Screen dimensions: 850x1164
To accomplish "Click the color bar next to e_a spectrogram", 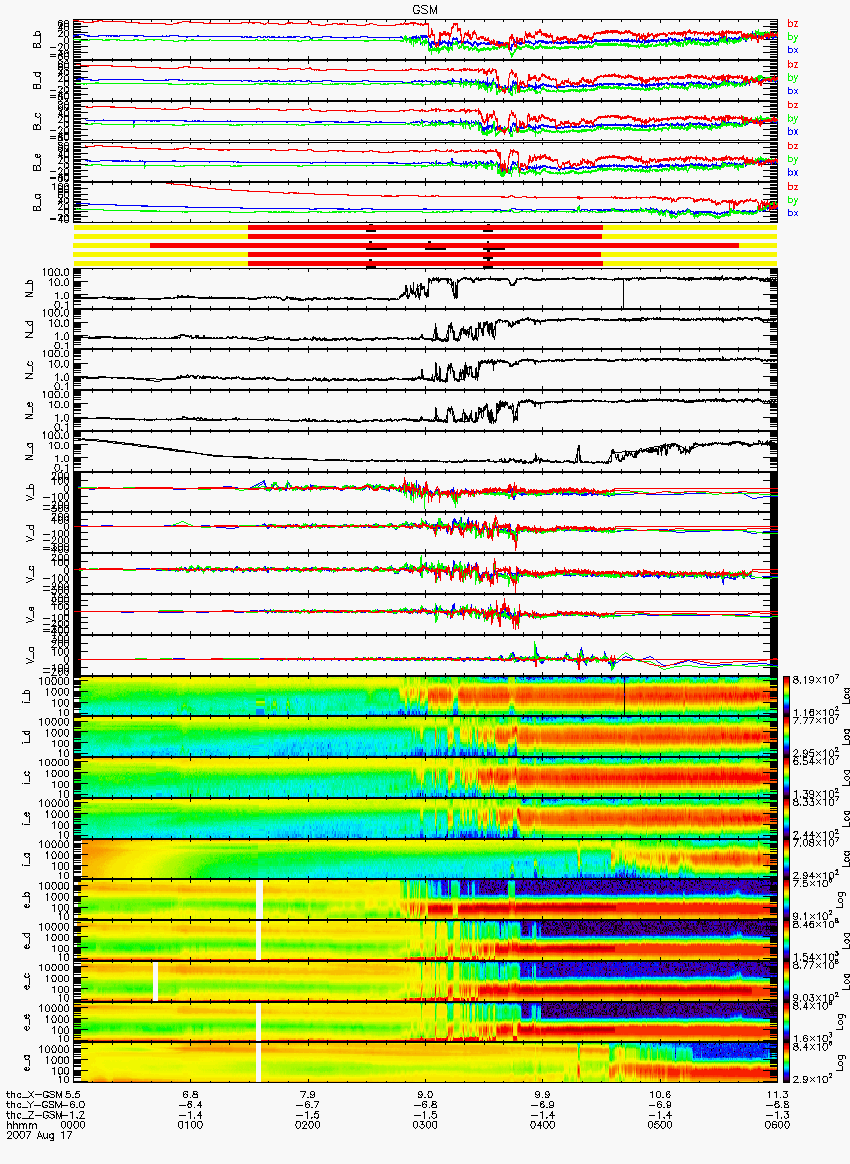I will click(786, 1062).
